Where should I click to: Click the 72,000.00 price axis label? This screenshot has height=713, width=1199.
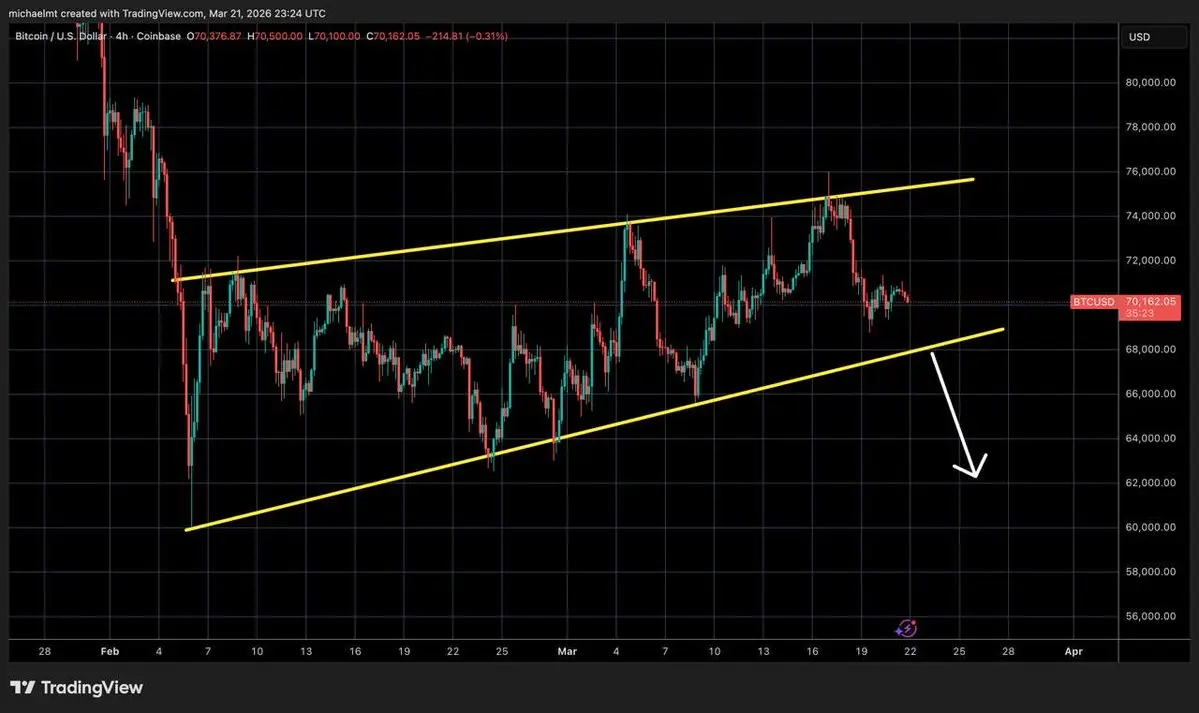point(1150,260)
